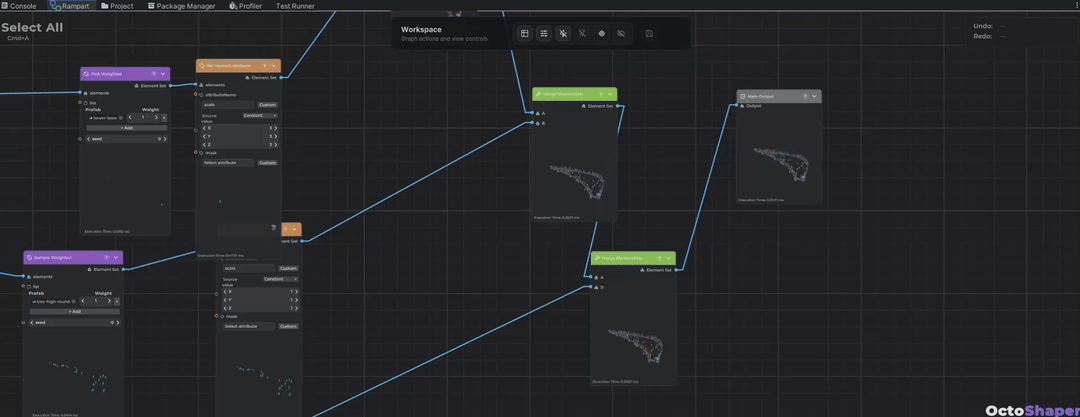Click the crossed-out eye icon in Workspace toolbar
The image size is (1080, 417).
(621, 33)
